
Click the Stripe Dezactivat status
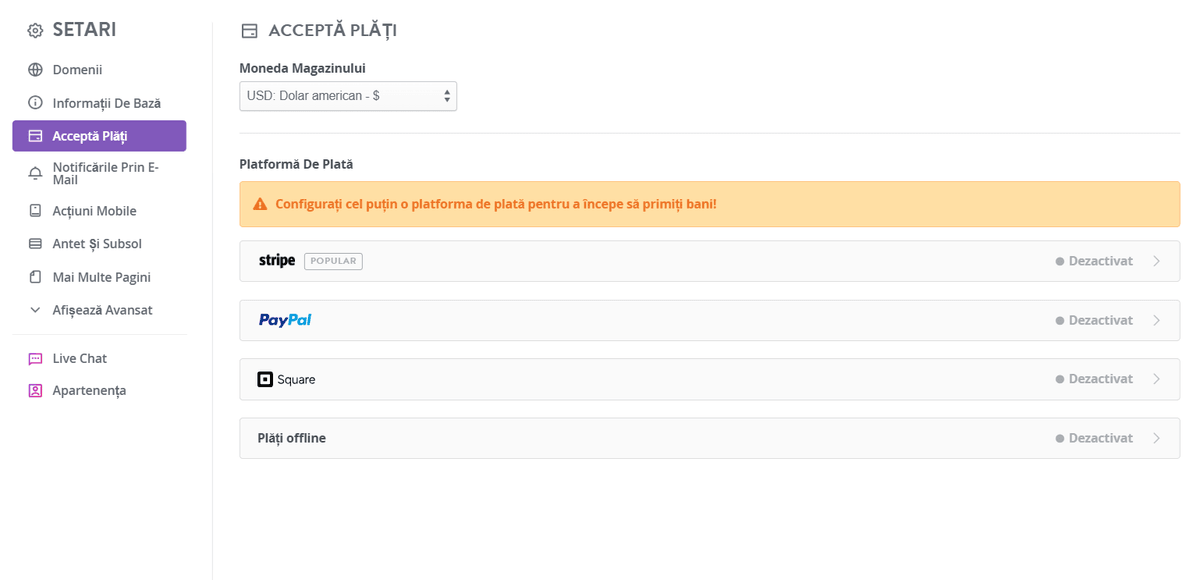(x=1094, y=261)
